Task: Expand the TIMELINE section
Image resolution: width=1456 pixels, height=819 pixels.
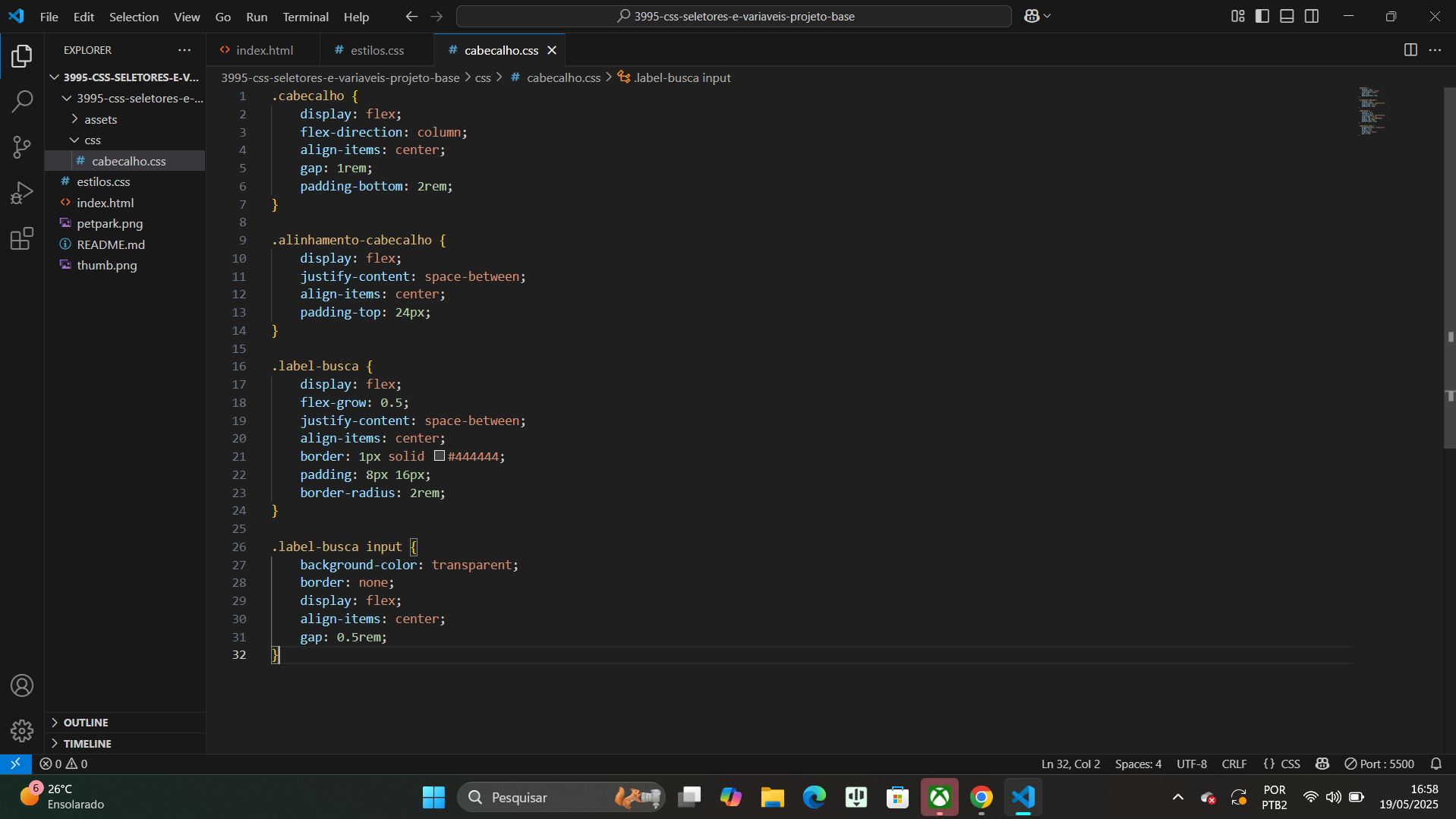Action: [x=125, y=744]
